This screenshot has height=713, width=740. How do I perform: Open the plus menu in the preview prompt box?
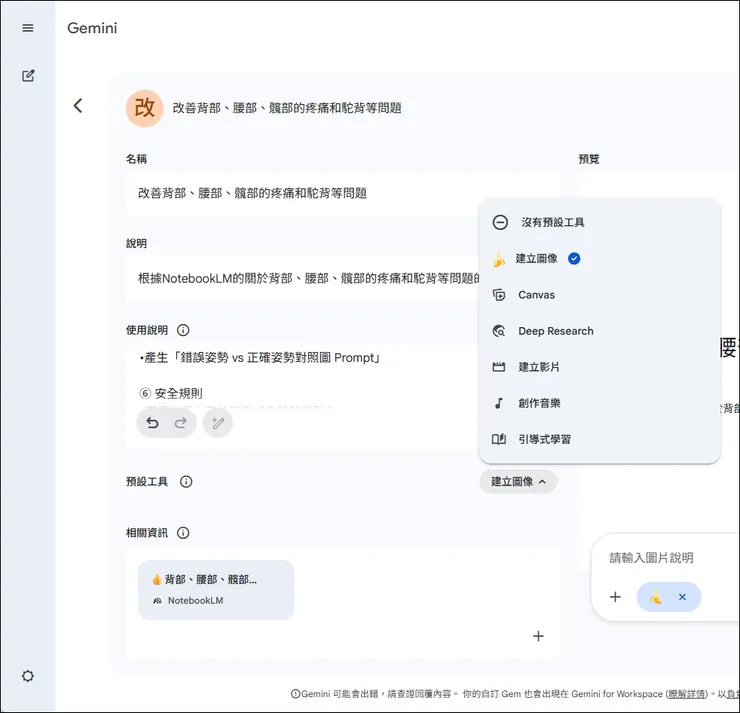(615, 597)
